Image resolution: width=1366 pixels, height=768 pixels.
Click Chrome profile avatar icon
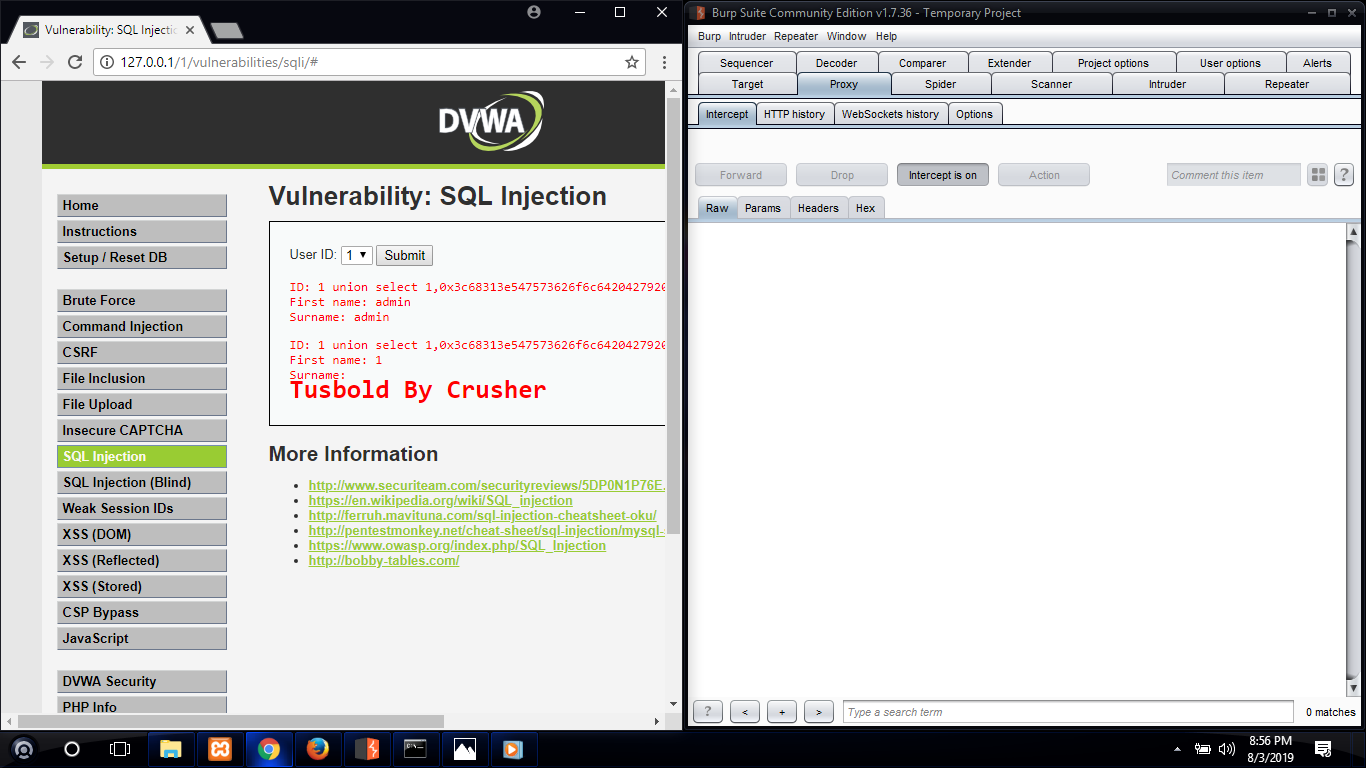tap(534, 12)
